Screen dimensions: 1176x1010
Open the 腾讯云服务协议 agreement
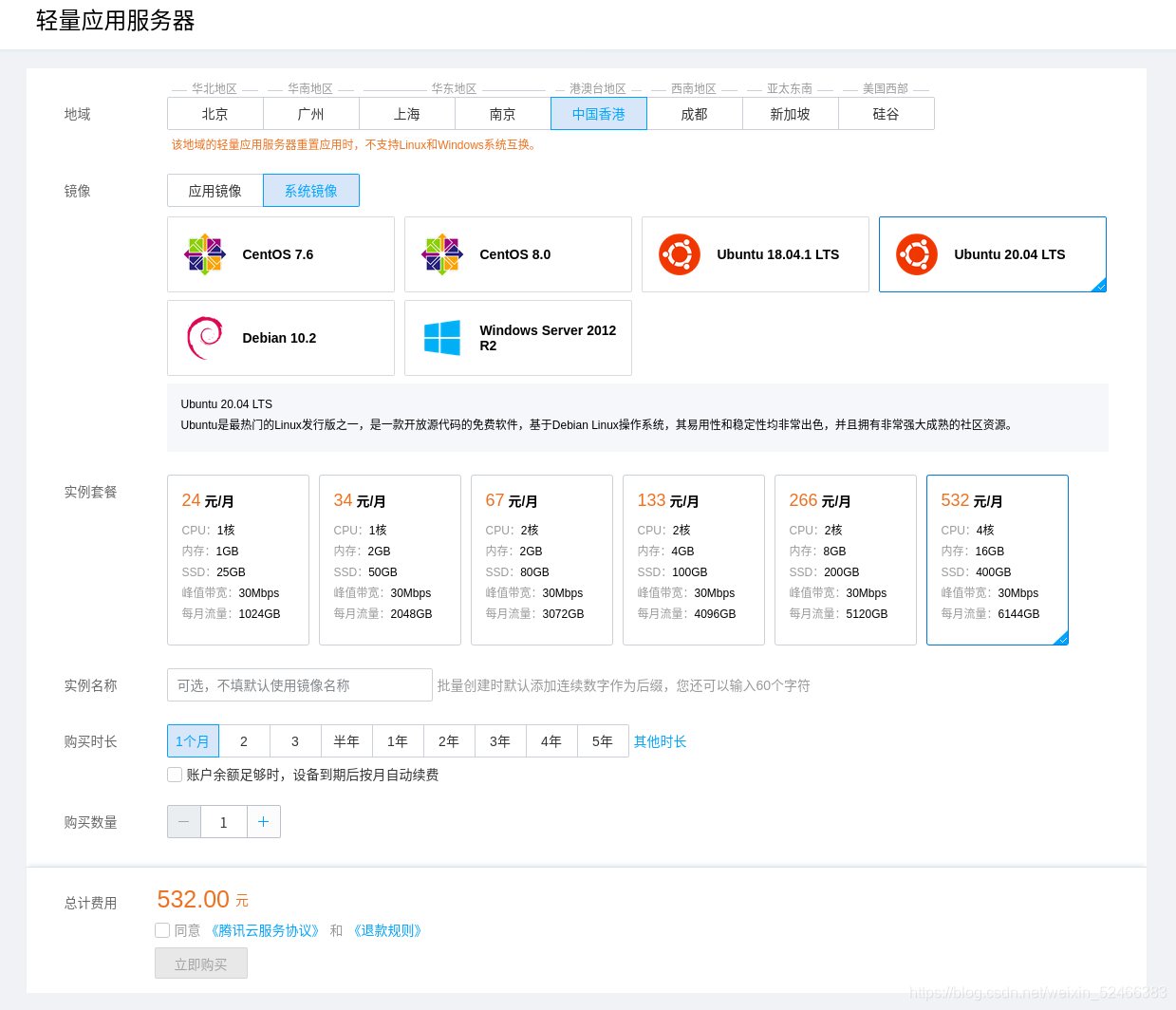265,929
